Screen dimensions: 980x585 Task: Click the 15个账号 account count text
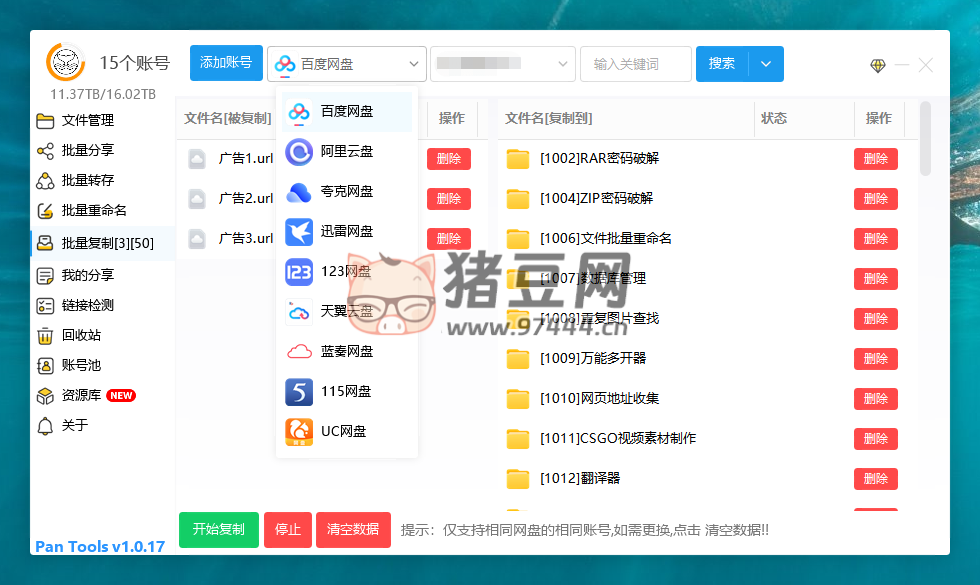tap(134, 63)
